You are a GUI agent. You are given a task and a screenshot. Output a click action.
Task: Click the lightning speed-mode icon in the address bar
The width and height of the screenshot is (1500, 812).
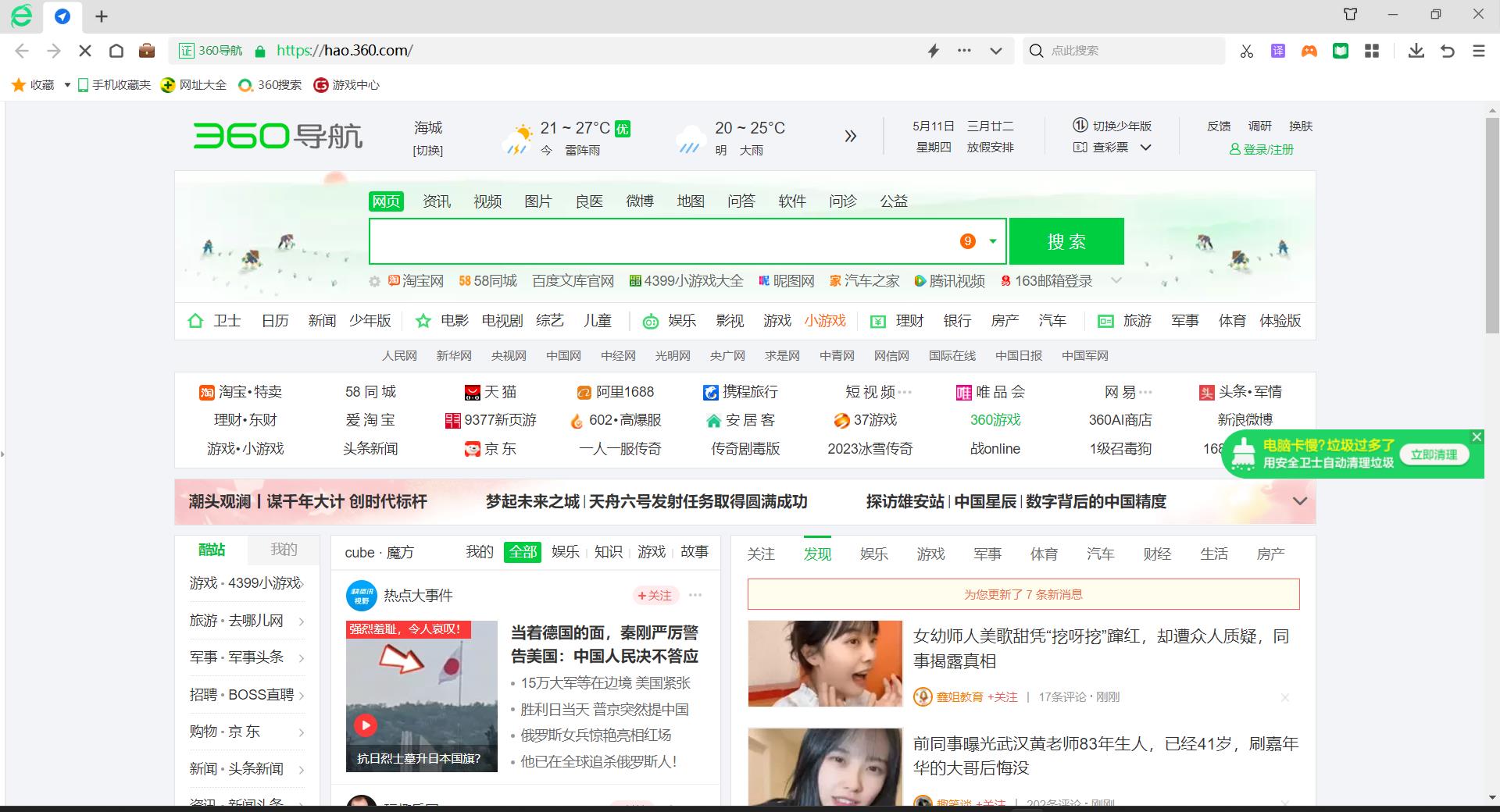[933, 50]
